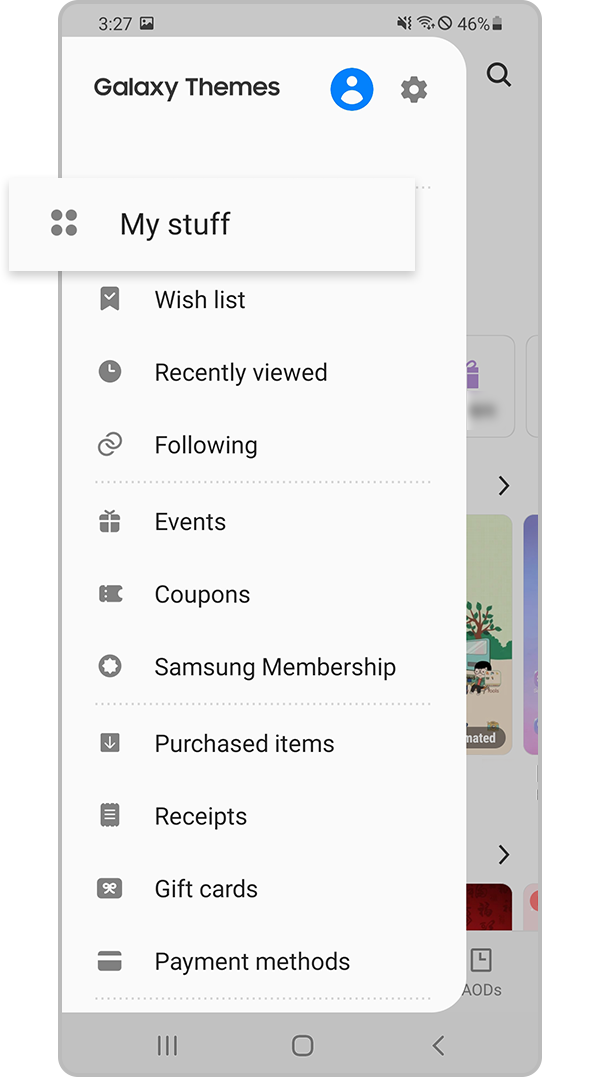Expand the lower section chevron arrow
Image resolution: width=600 pixels, height=1077 pixels.
pyautogui.click(x=504, y=854)
